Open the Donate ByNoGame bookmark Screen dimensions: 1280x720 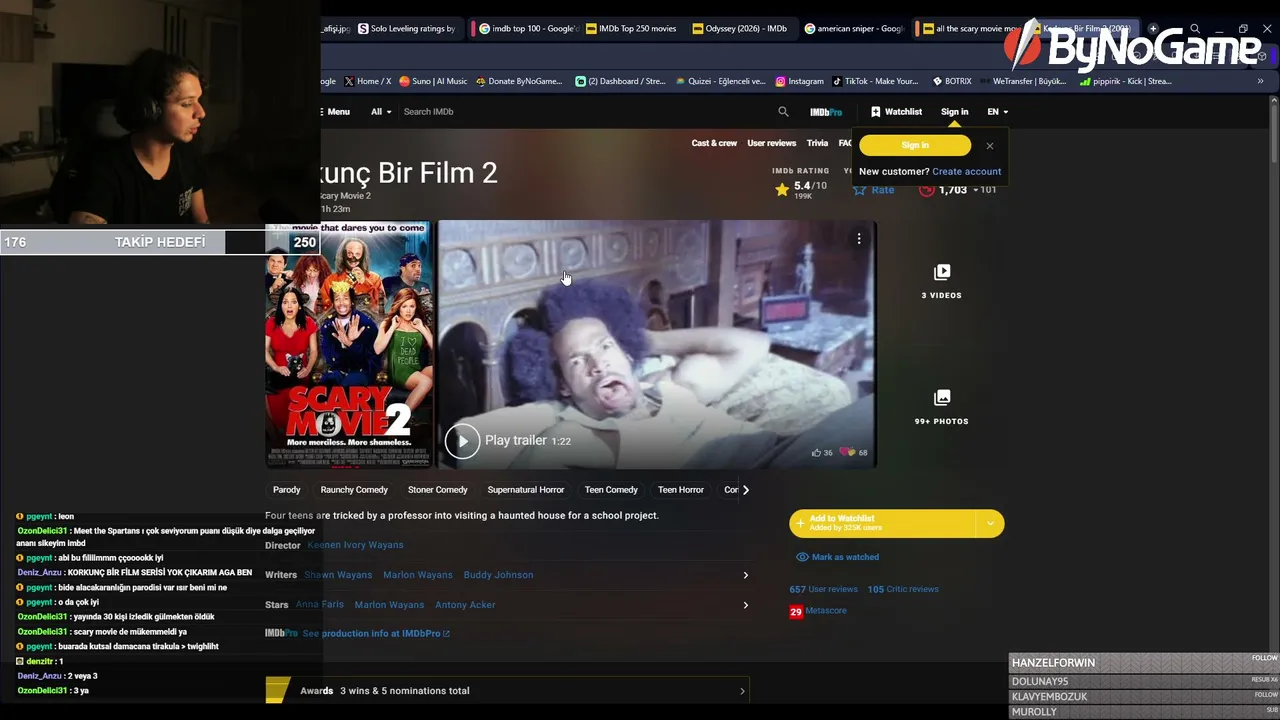519,81
